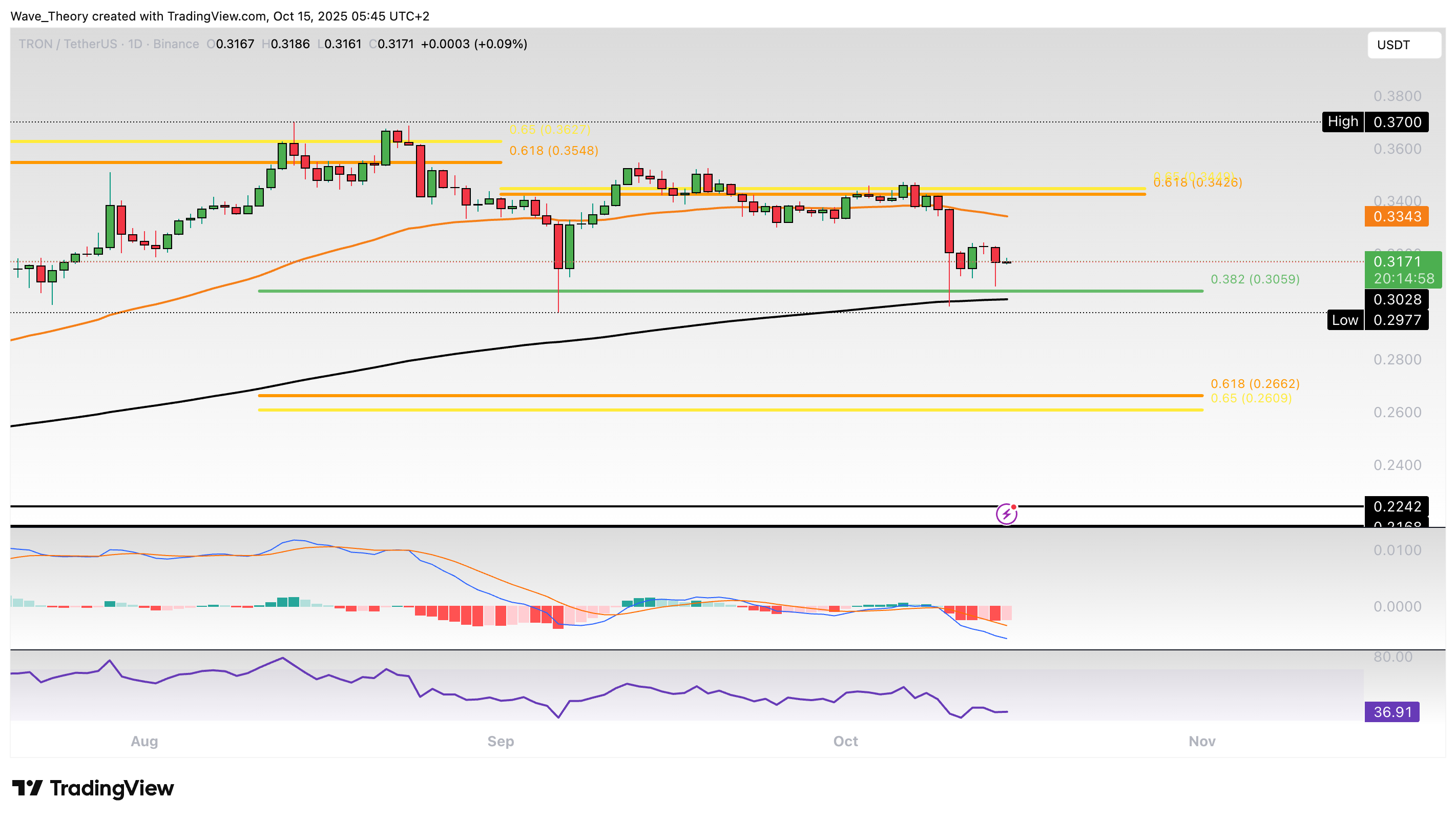Click the 0.2242 support level price label

click(1397, 507)
